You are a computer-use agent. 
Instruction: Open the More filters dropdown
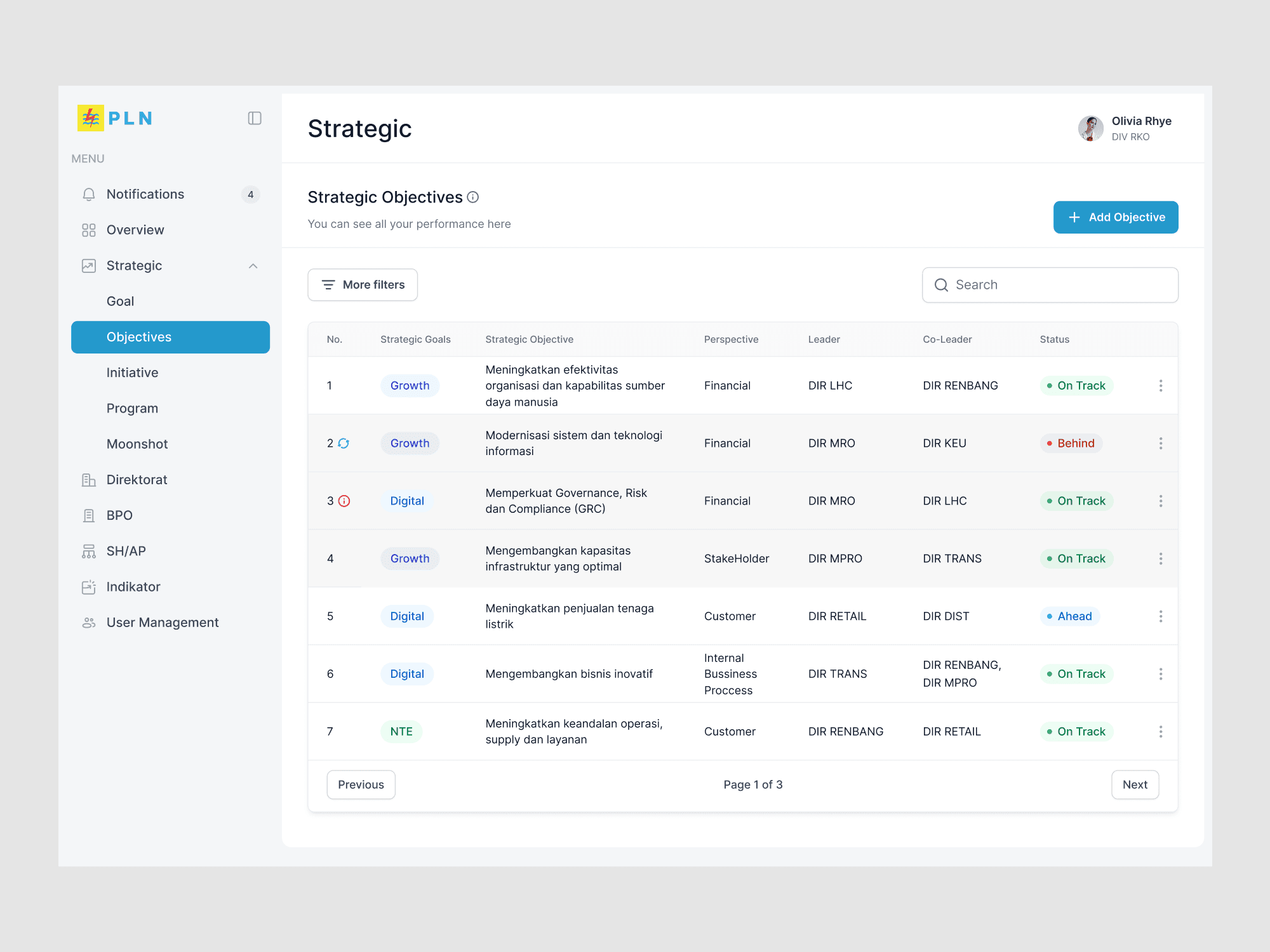[x=363, y=285]
